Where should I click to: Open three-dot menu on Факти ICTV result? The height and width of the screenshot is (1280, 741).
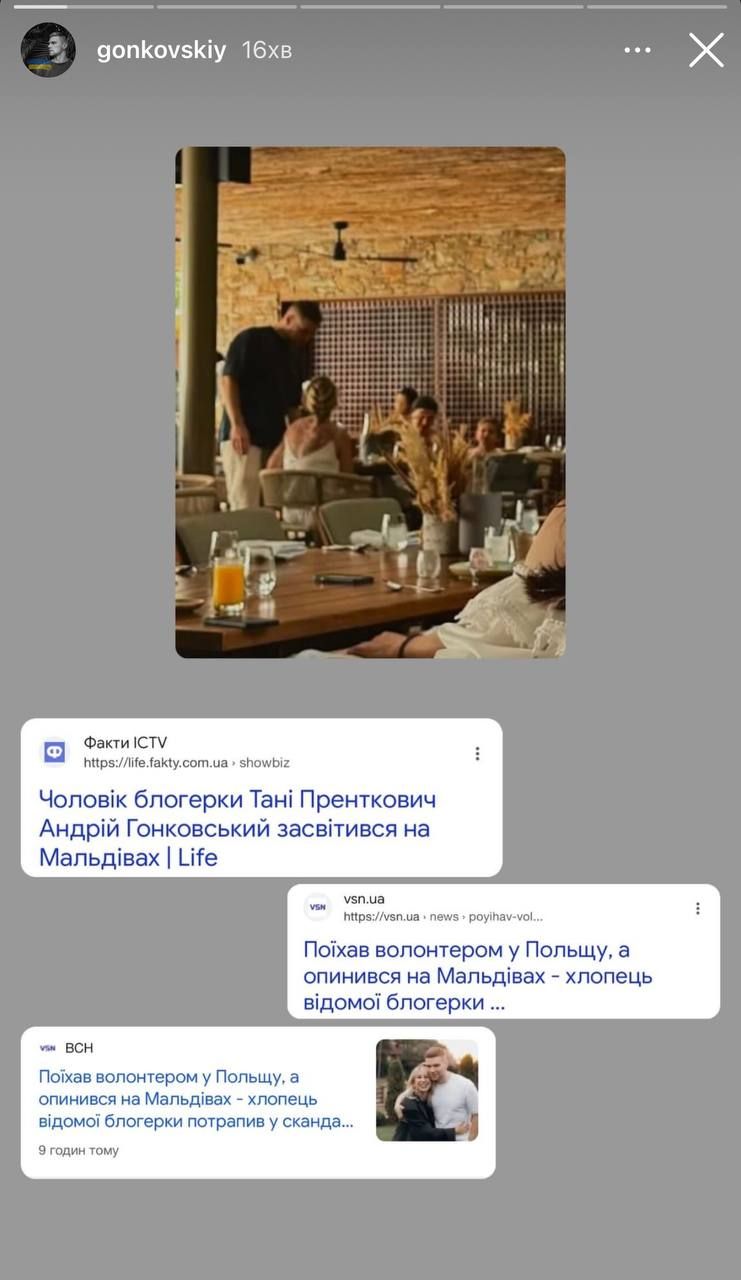coord(477,753)
